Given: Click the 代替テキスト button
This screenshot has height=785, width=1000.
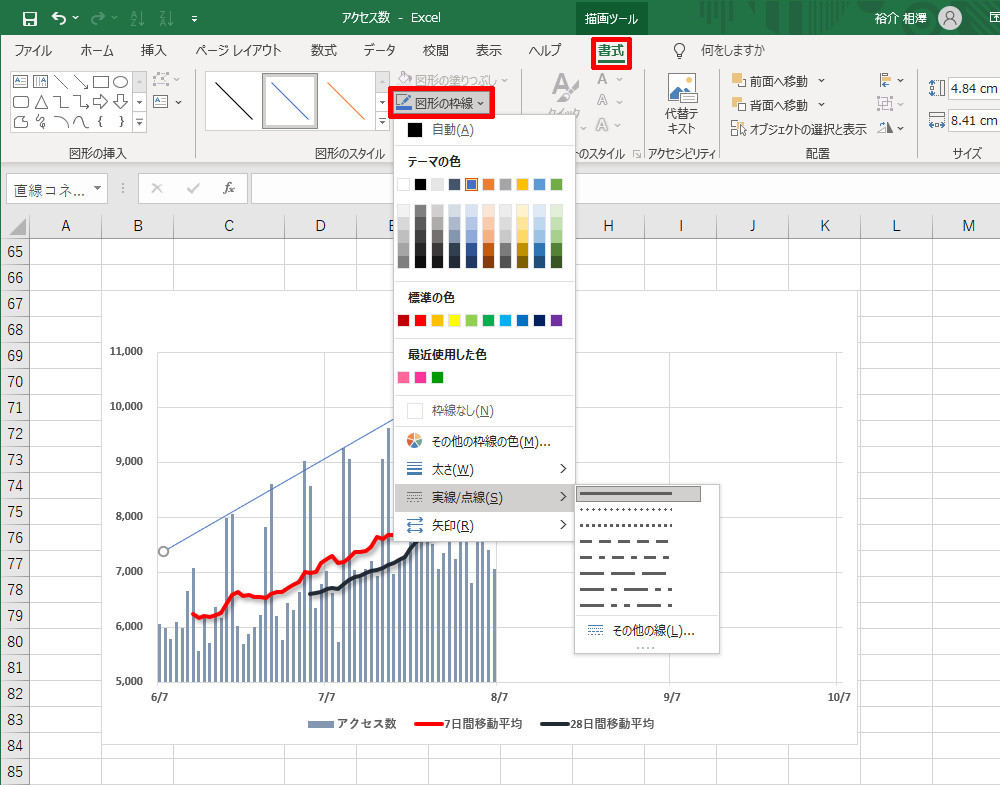Looking at the screenshot, I should tap(681, 104).
